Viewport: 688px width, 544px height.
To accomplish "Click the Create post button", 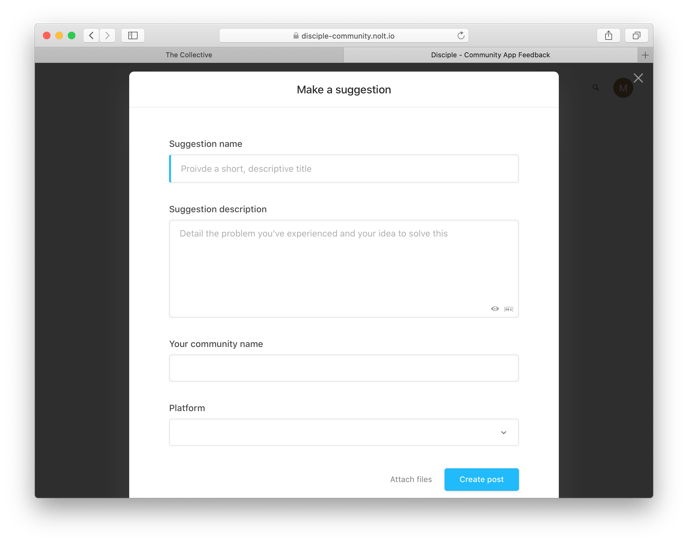I will [x=481, y=480].
